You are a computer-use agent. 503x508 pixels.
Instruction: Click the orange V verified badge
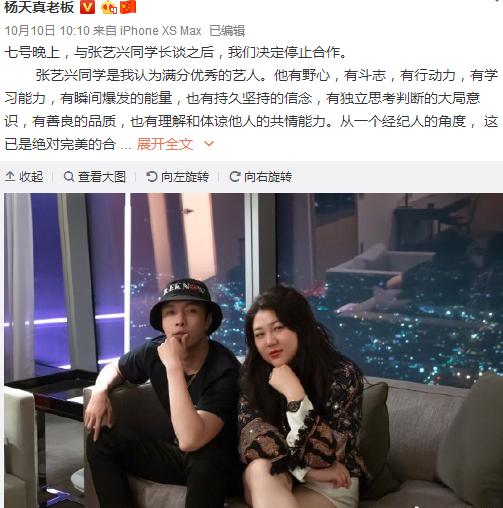(x=87, y=7)
